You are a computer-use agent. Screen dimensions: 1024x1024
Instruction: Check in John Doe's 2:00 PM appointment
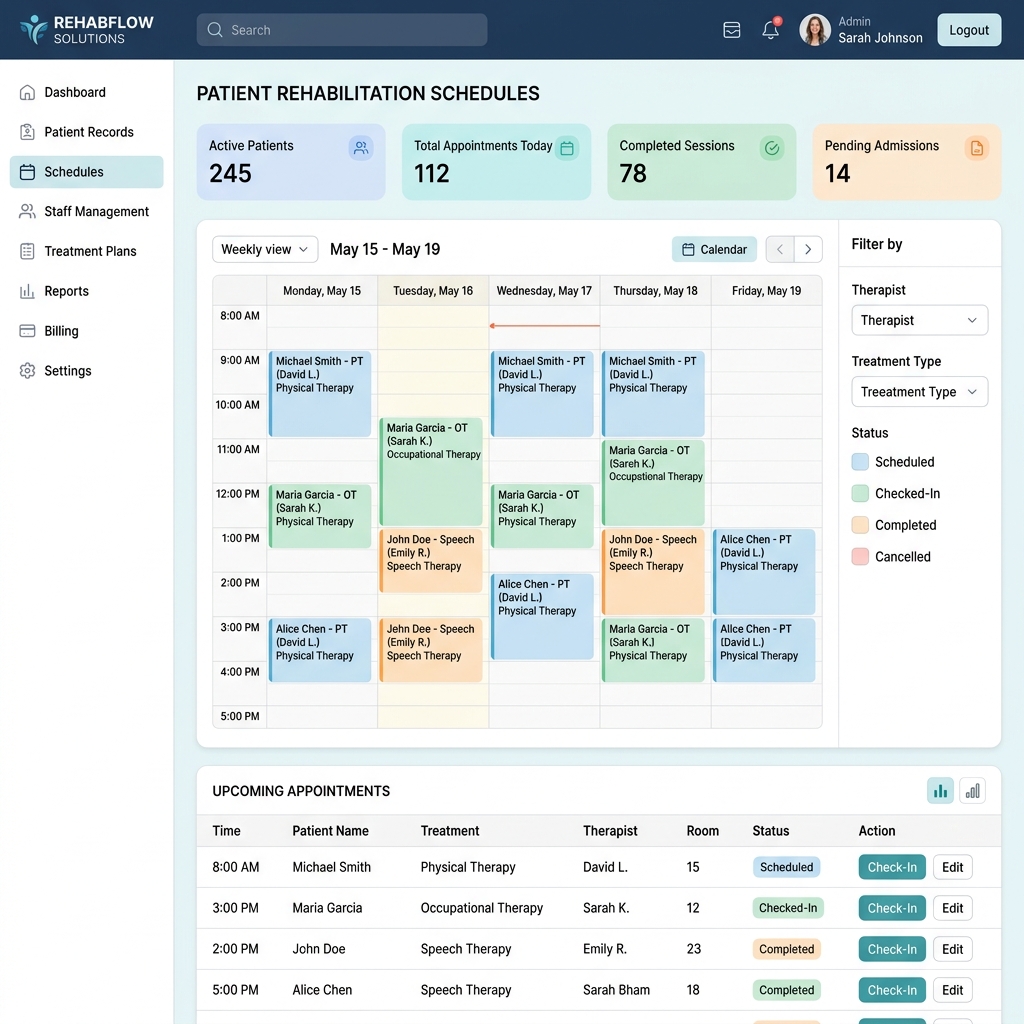(891, 949)
